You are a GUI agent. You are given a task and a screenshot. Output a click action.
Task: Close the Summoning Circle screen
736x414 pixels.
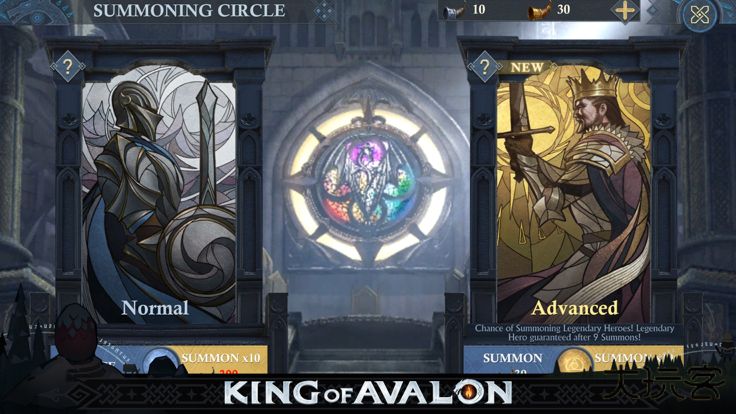point(699,15)
